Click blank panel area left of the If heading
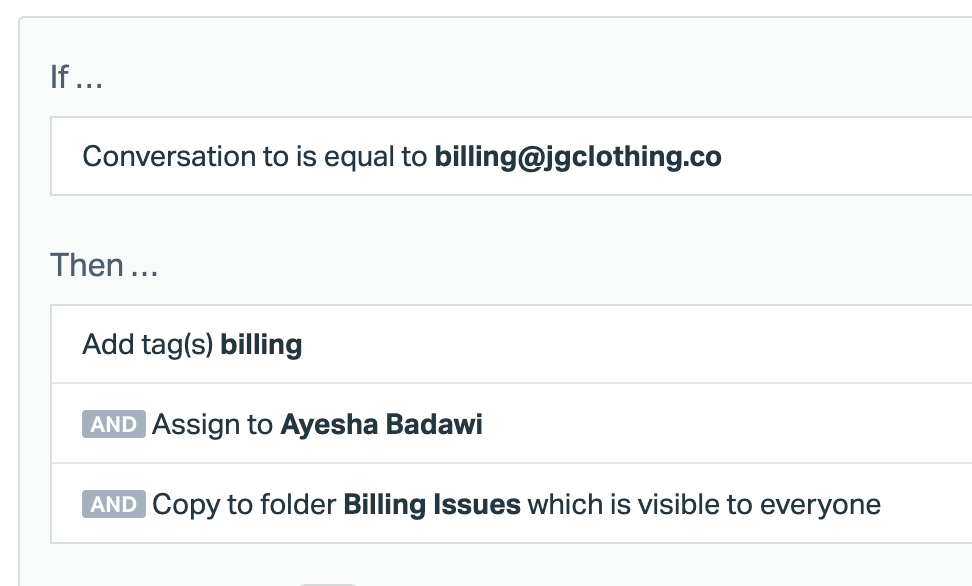 coord(32,77)
